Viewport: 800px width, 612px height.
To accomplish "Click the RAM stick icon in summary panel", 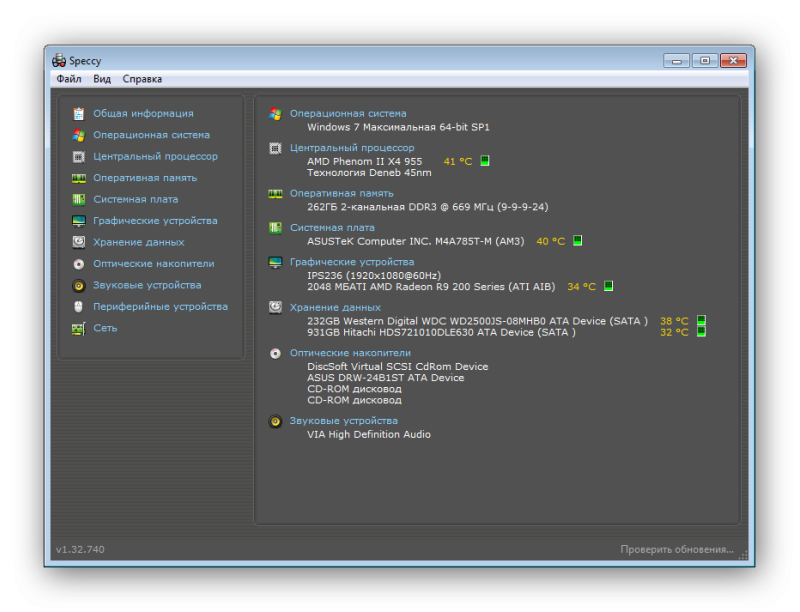I will 276,194.
